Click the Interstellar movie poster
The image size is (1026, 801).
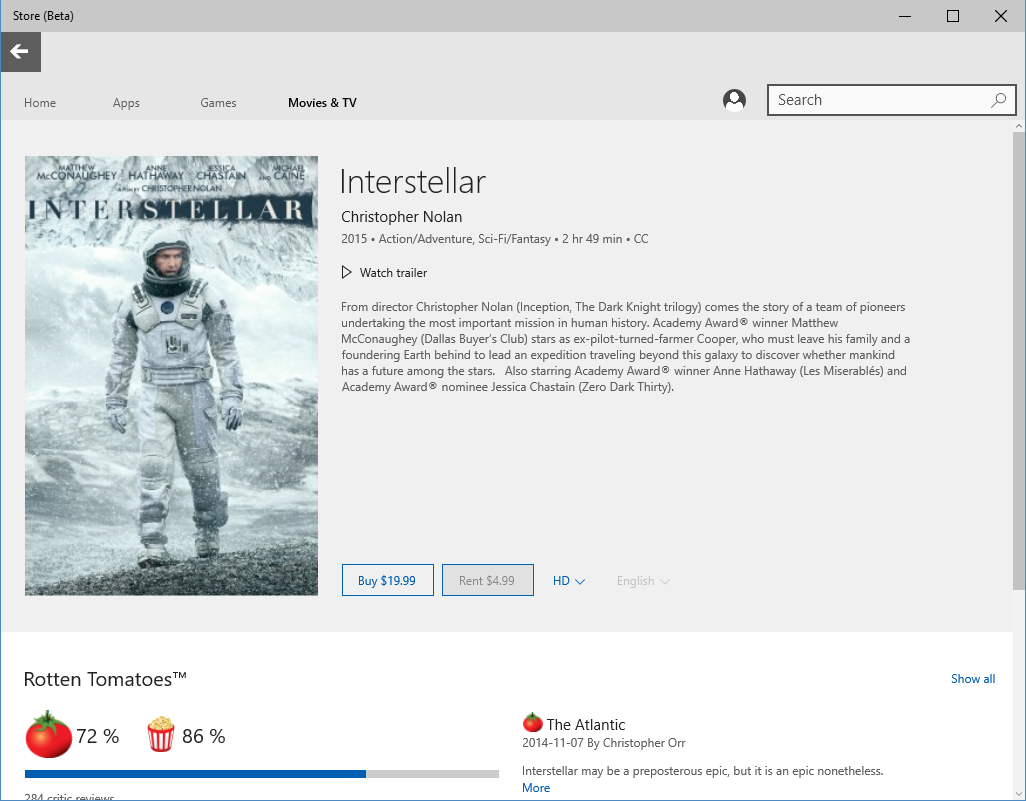(171, 375)
